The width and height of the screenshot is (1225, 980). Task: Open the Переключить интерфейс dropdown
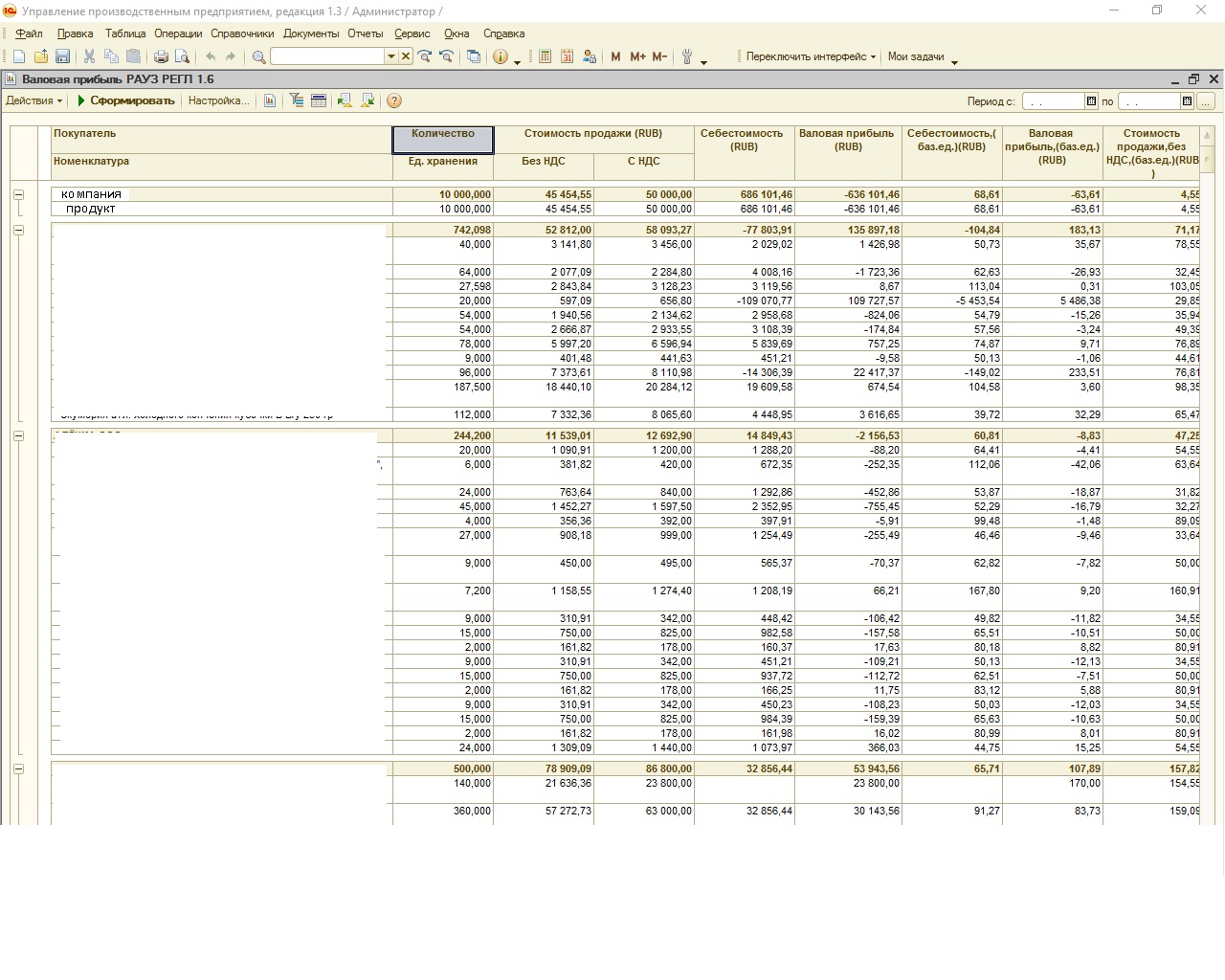tap(810, 56)
